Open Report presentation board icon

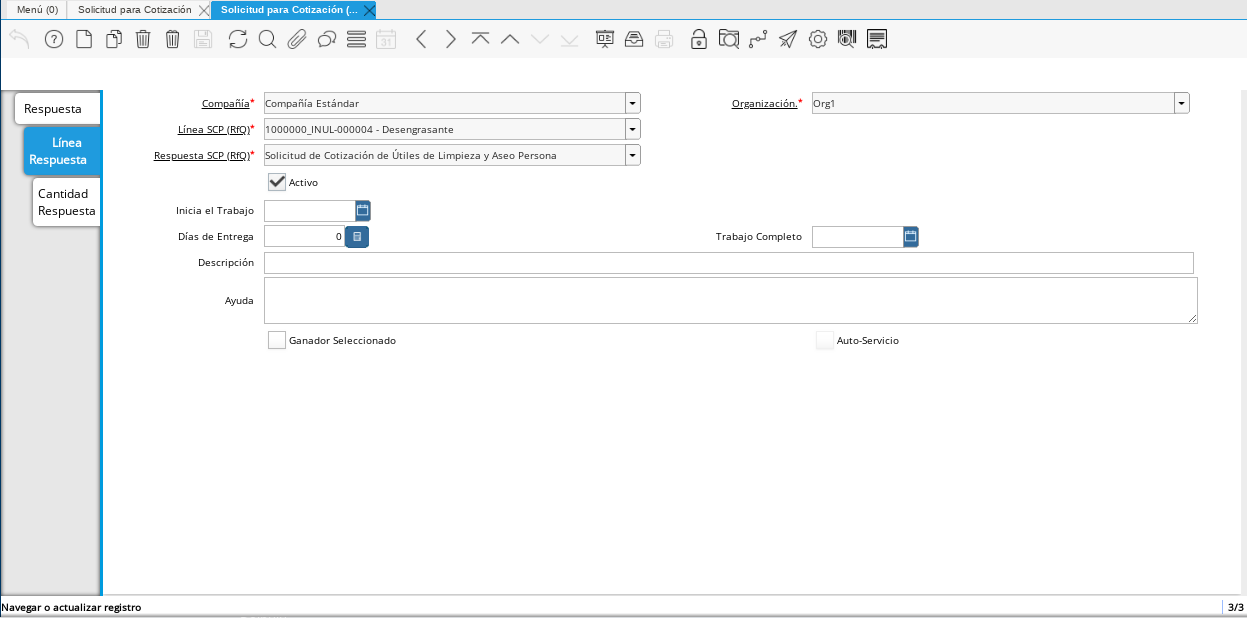(x=605, y=39)
